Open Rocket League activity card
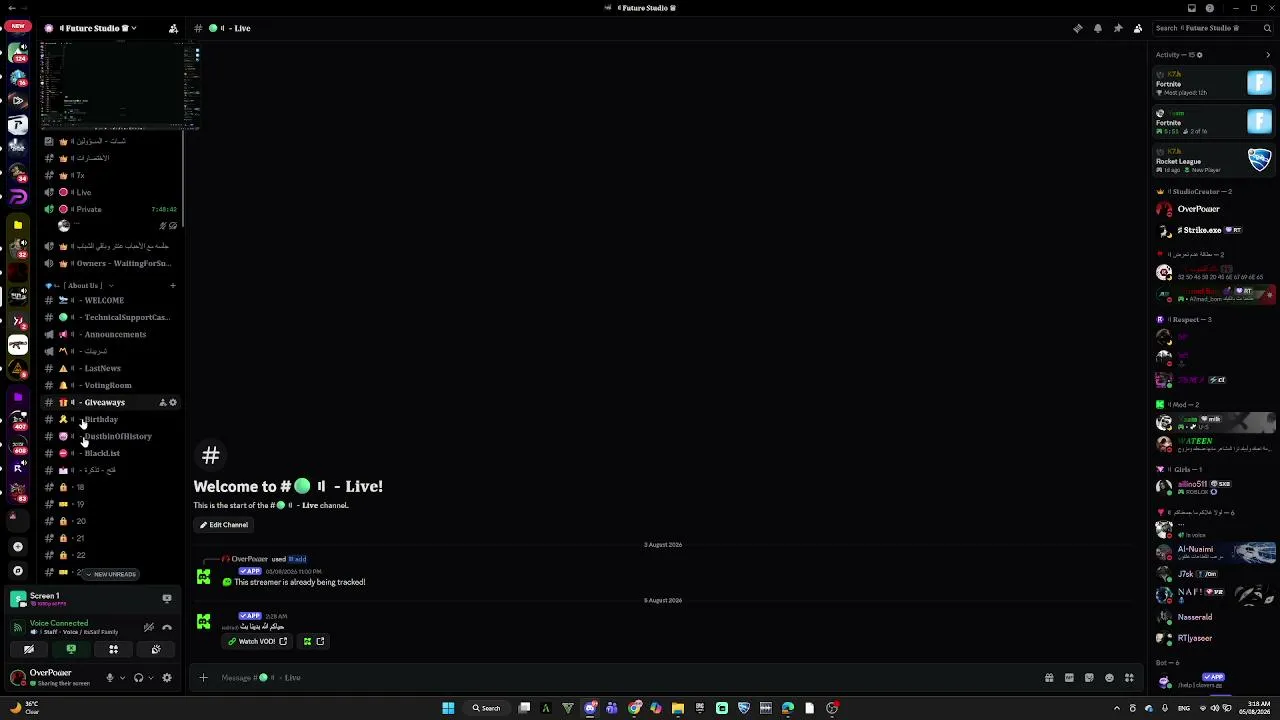This screenshot has height=720, width=1280. (x=1213, y=160)
